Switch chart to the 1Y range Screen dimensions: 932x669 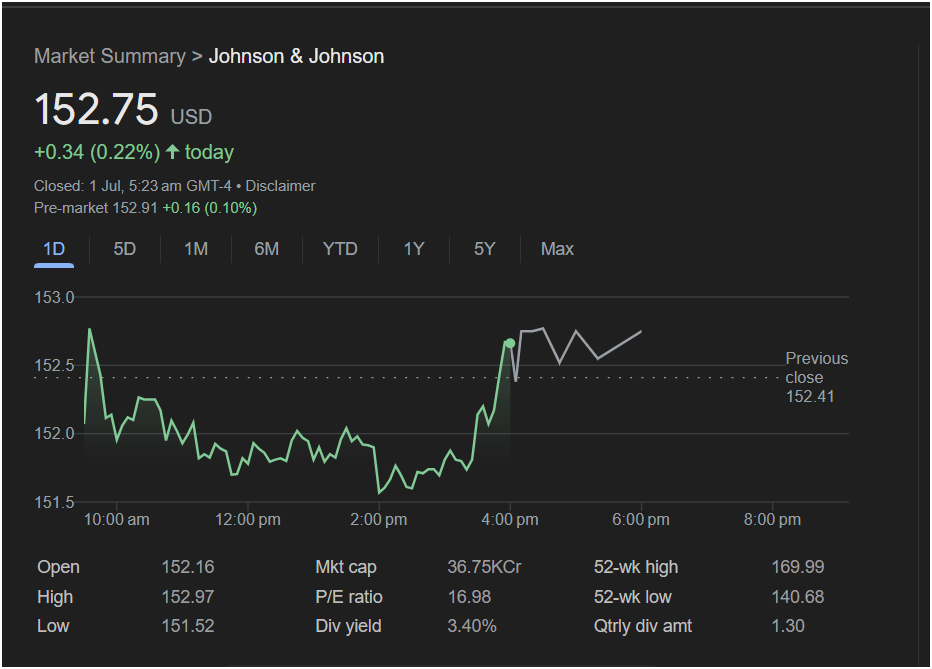[414, 249]
